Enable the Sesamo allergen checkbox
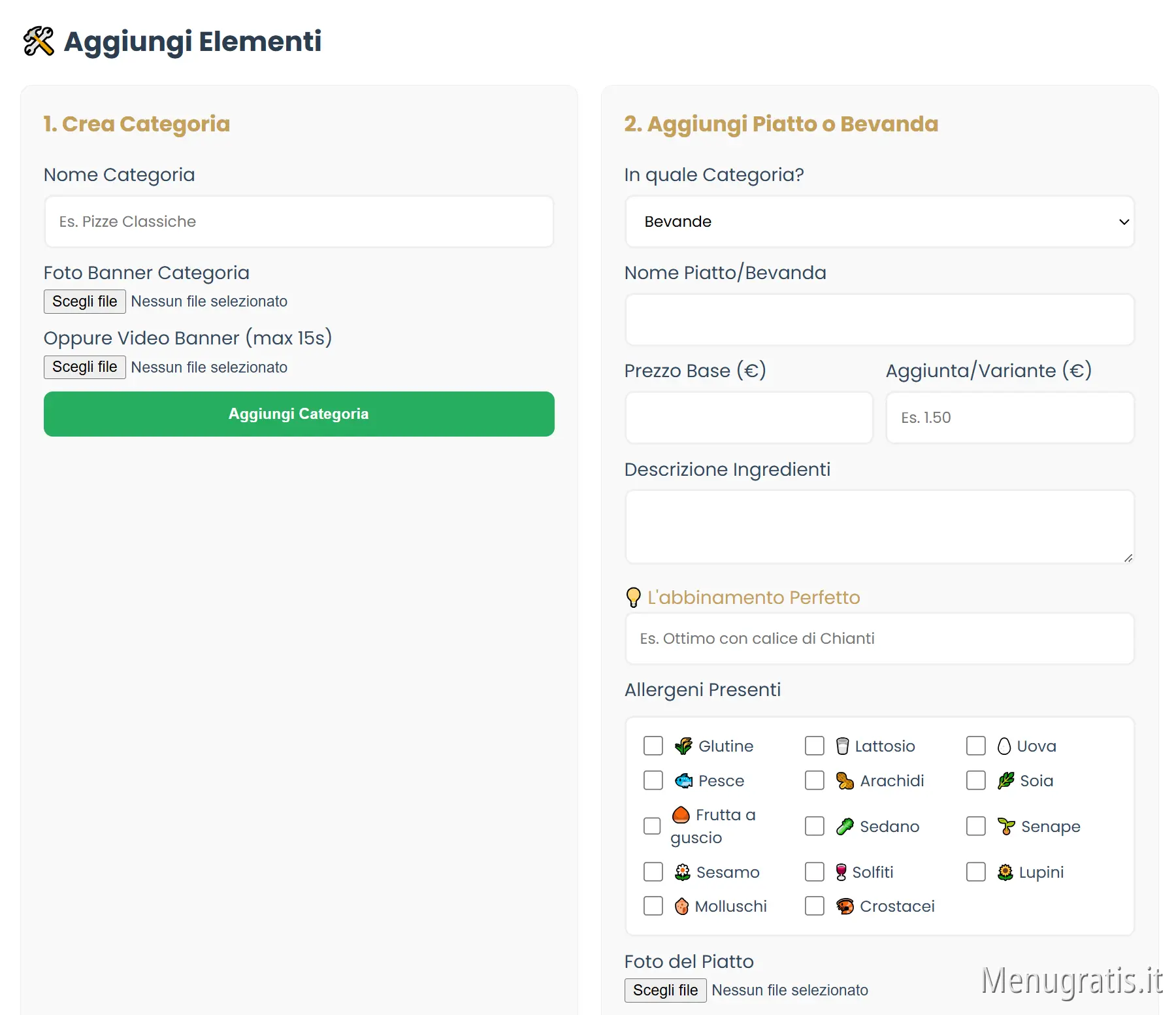Viewport: 1176px width, 1015px height. [x=653, y=872]
